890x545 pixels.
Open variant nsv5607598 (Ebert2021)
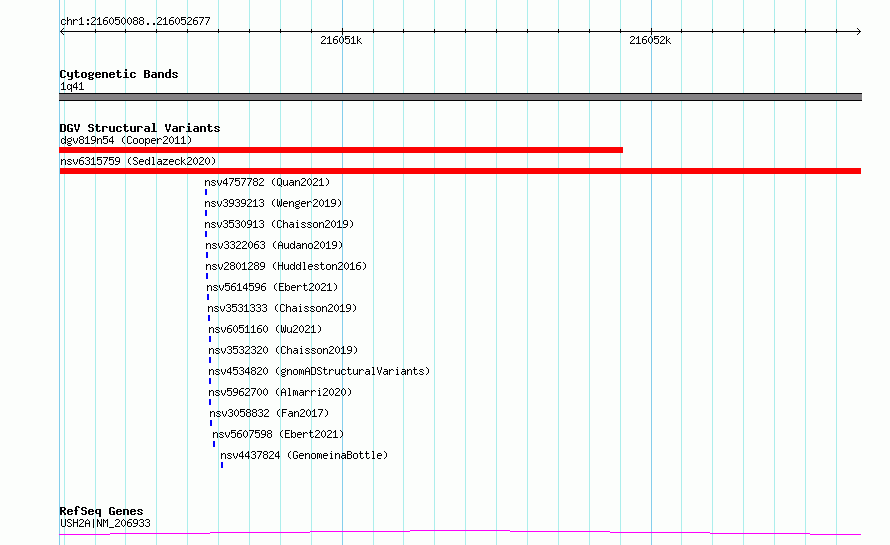coord(278,434)
